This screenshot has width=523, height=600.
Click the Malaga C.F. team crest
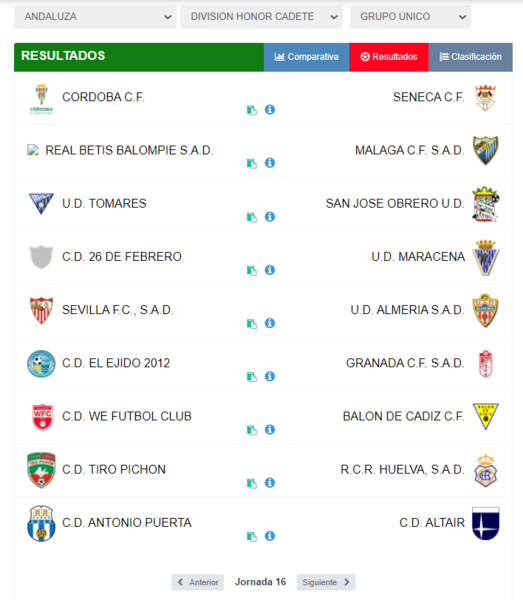coord(486,150)
